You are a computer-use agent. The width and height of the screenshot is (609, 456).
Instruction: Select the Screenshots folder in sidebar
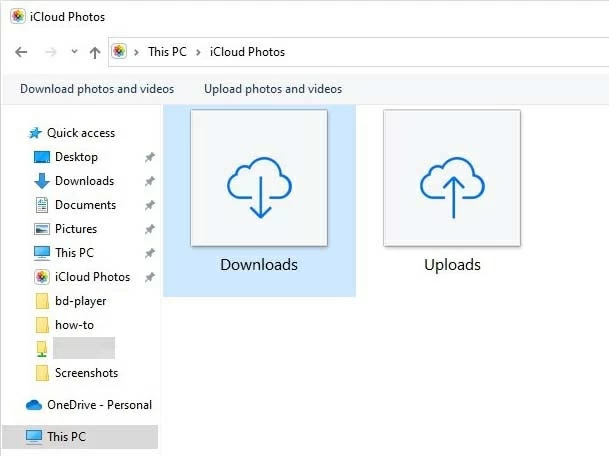(x=86, y=373)
